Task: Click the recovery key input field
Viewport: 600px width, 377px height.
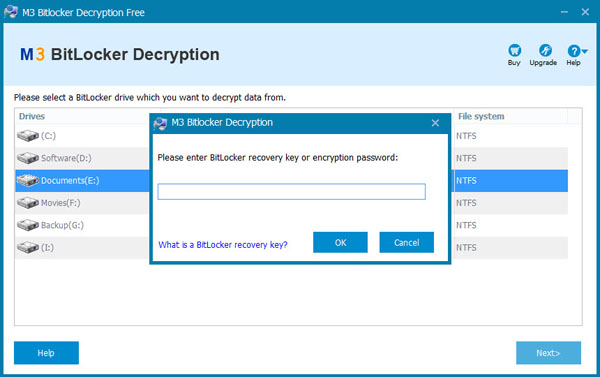Action: tap(291, 191)
